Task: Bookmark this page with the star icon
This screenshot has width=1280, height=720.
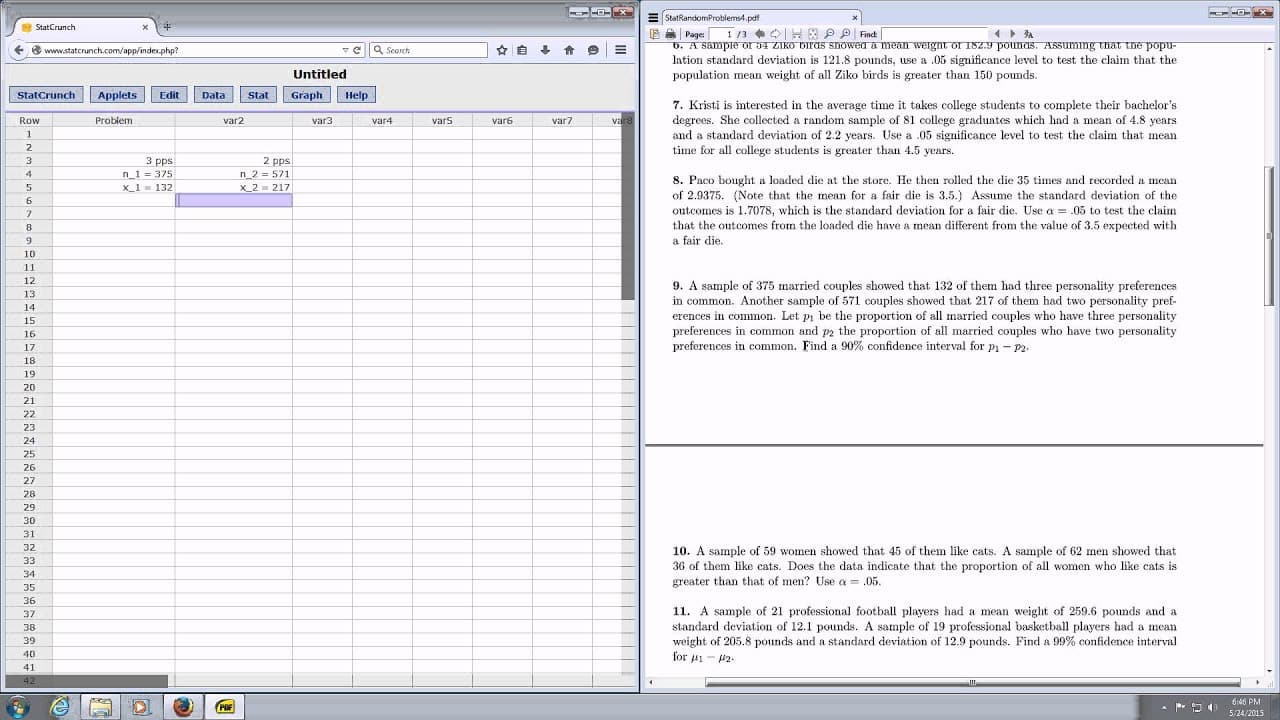Action: (x=502, y=50)
